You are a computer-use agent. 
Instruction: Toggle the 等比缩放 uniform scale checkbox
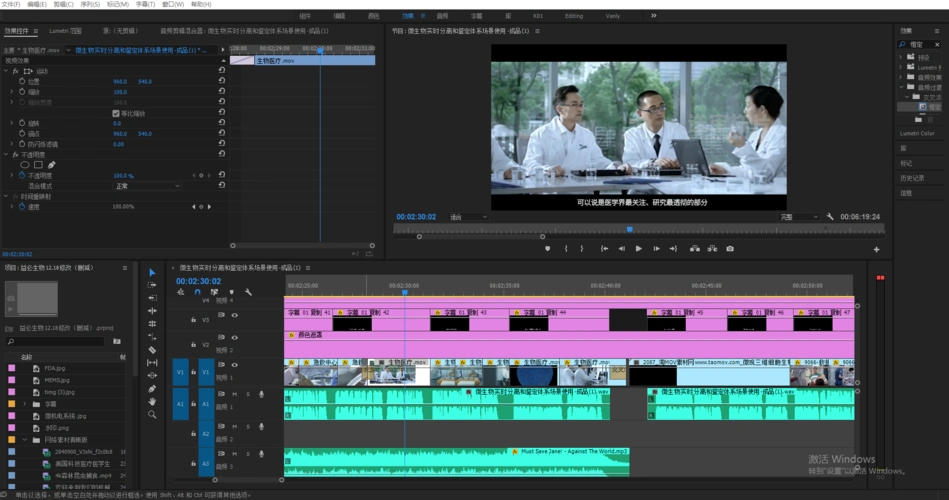(x=116, y=113)
